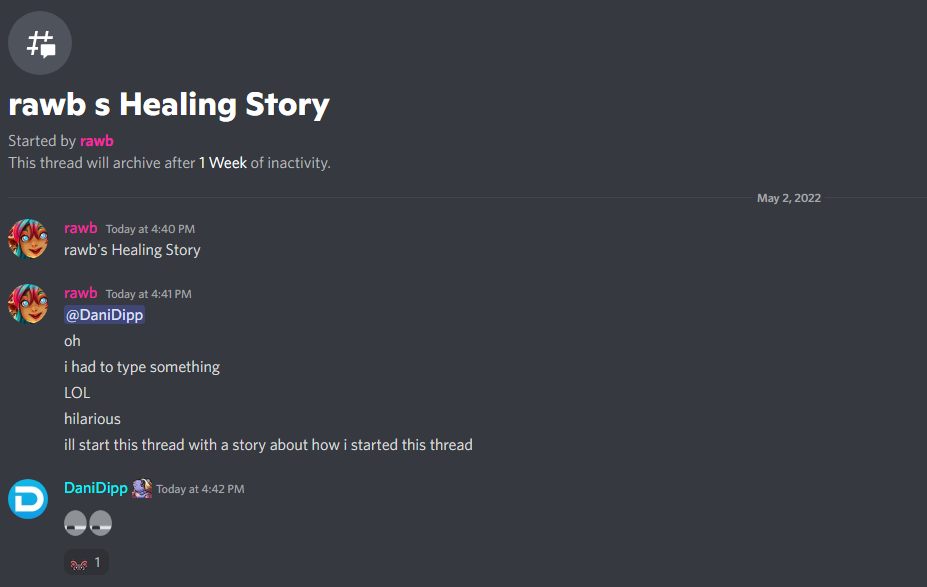This screenshot has width=927, height=587.
Task: Click the message 'i had to type something'
Action: [142, 367]
